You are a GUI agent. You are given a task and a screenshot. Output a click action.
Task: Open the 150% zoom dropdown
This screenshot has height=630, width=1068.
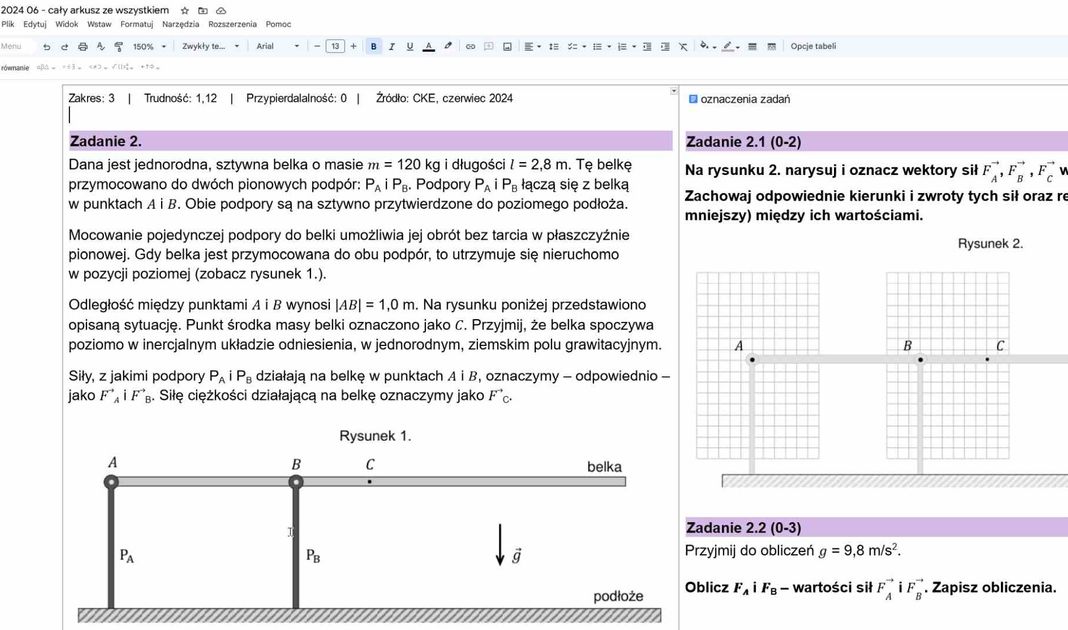pyautogui.click(x=148, y=47)
